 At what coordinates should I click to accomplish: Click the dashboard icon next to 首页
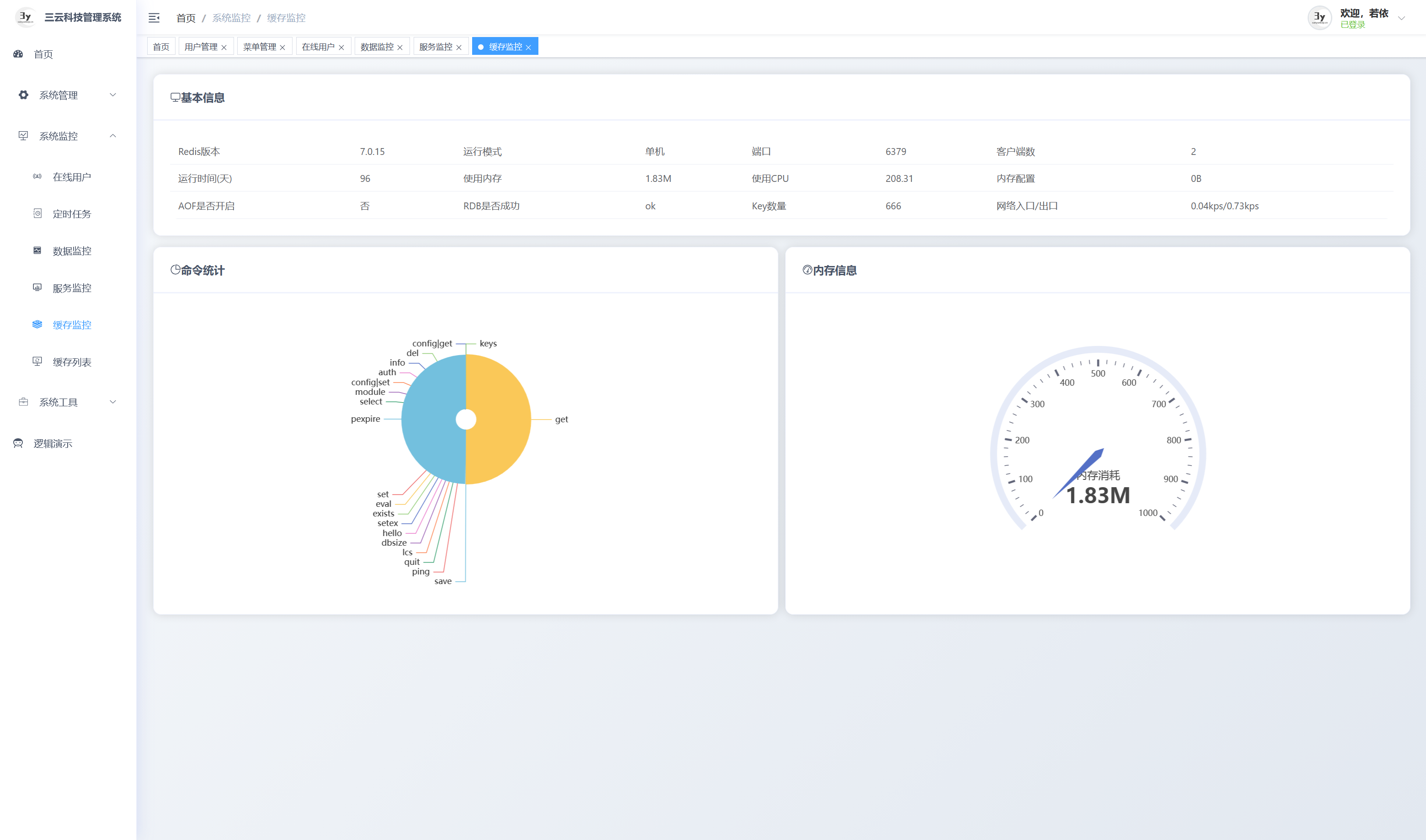point(18,54)
